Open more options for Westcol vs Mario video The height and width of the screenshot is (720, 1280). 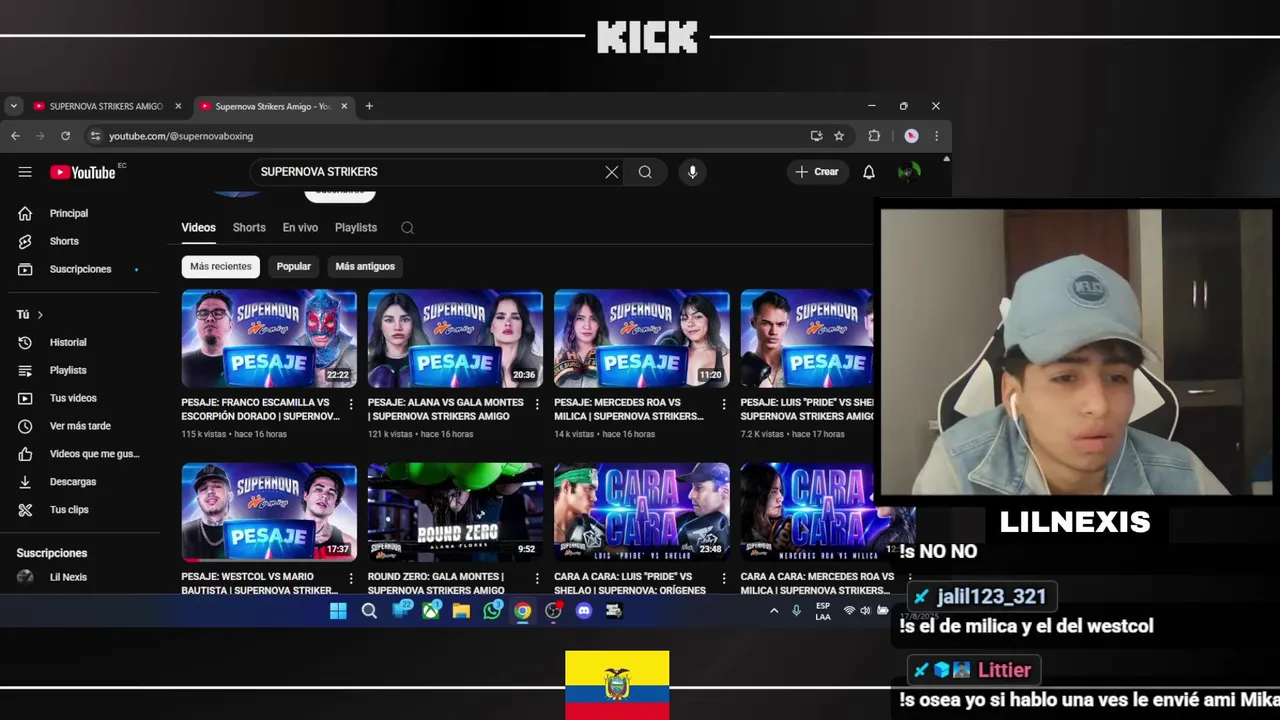click(350, 578)
